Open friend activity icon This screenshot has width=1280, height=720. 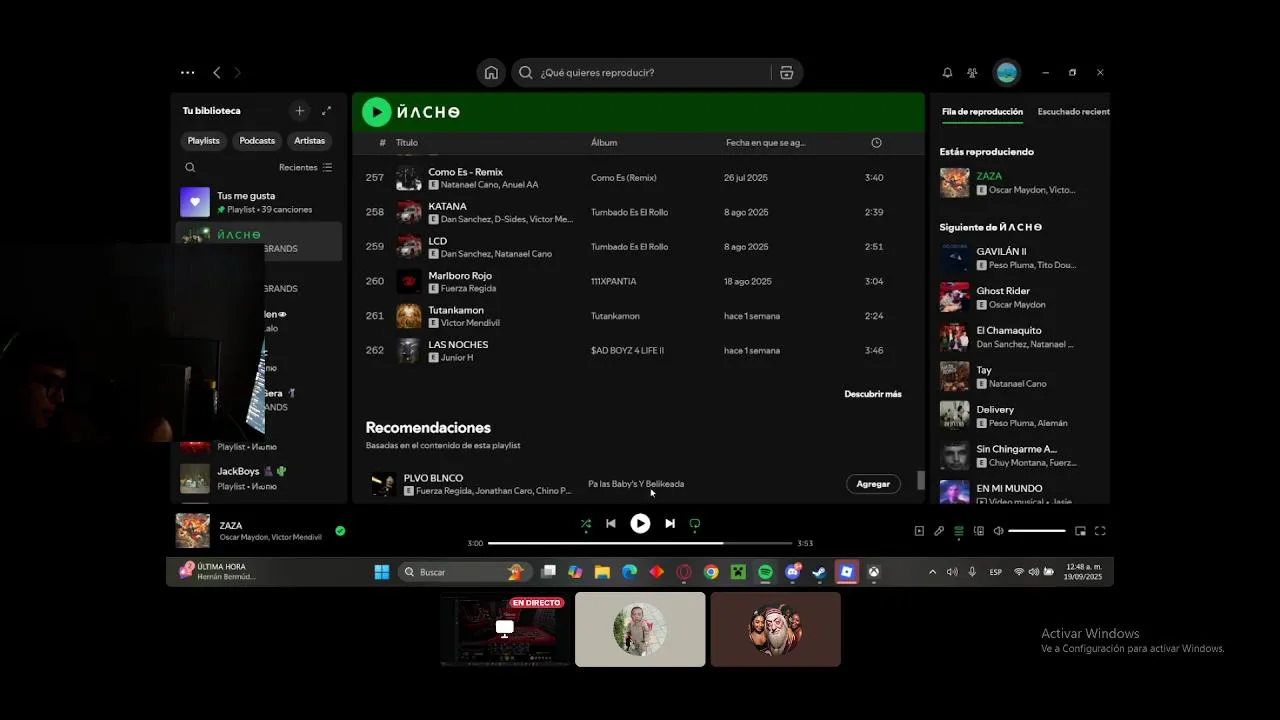click(972, 73)
